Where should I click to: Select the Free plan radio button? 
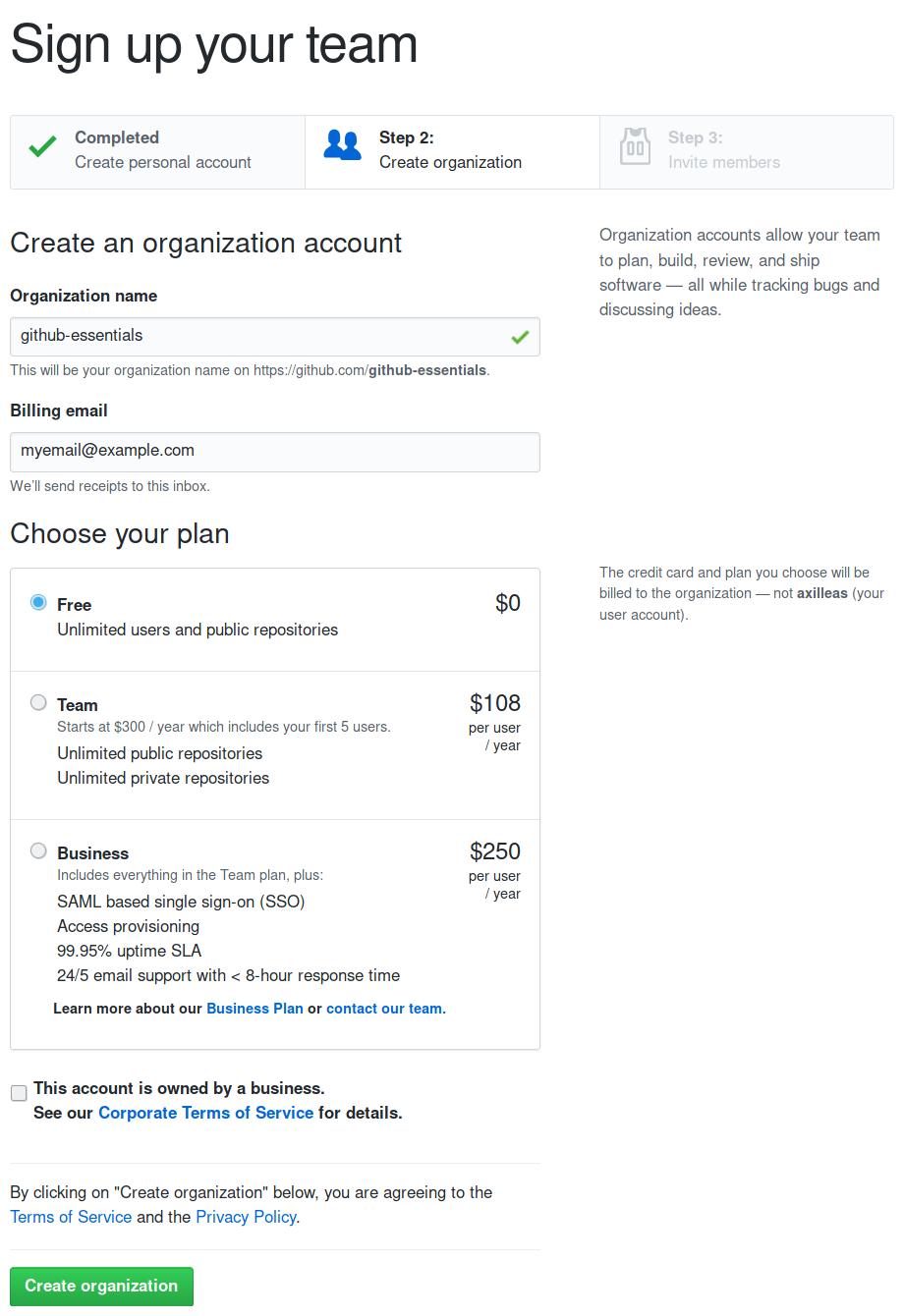point(38,602)
